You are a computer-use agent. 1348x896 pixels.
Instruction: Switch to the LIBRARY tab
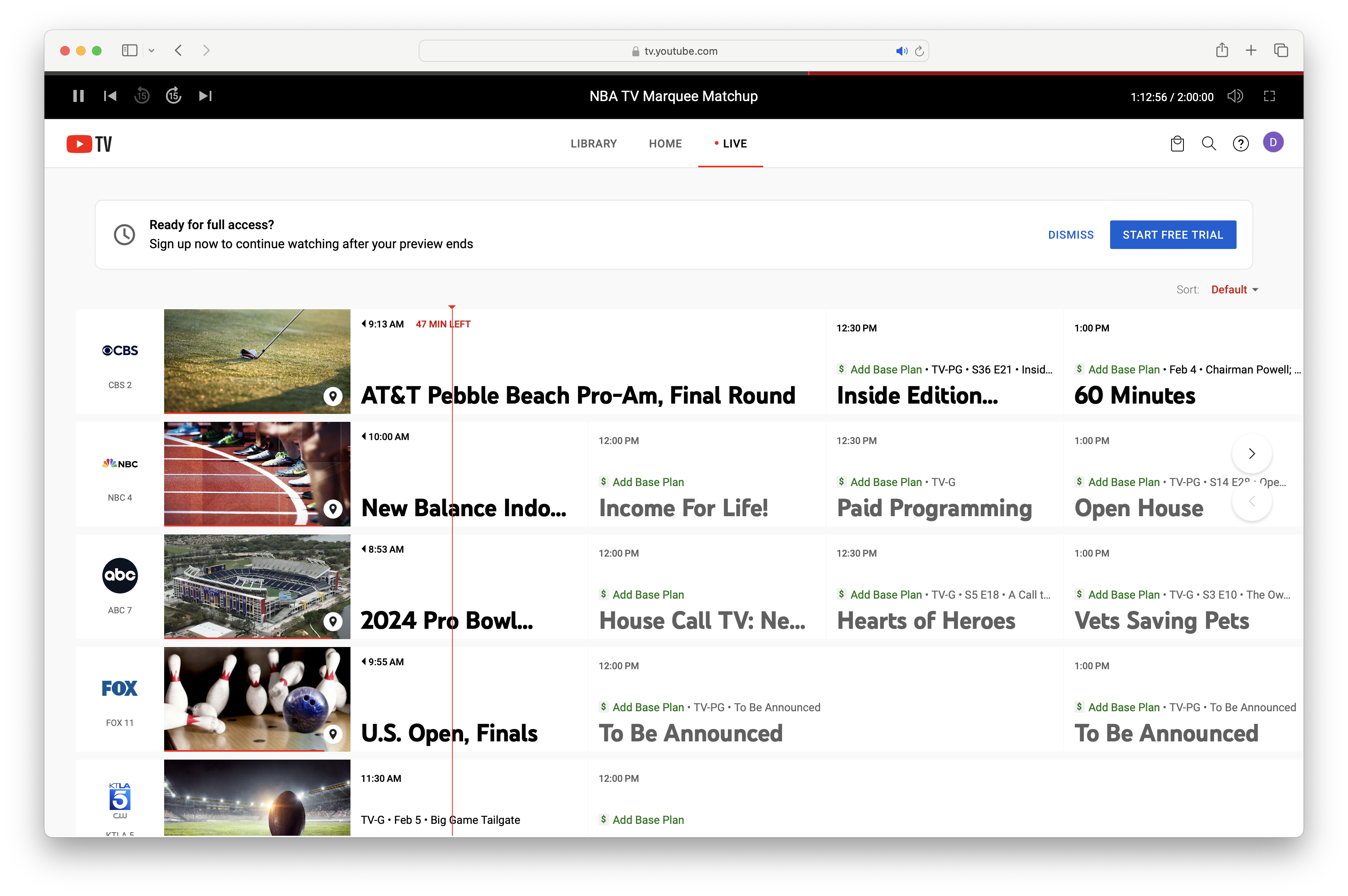[x=593, y=144]
